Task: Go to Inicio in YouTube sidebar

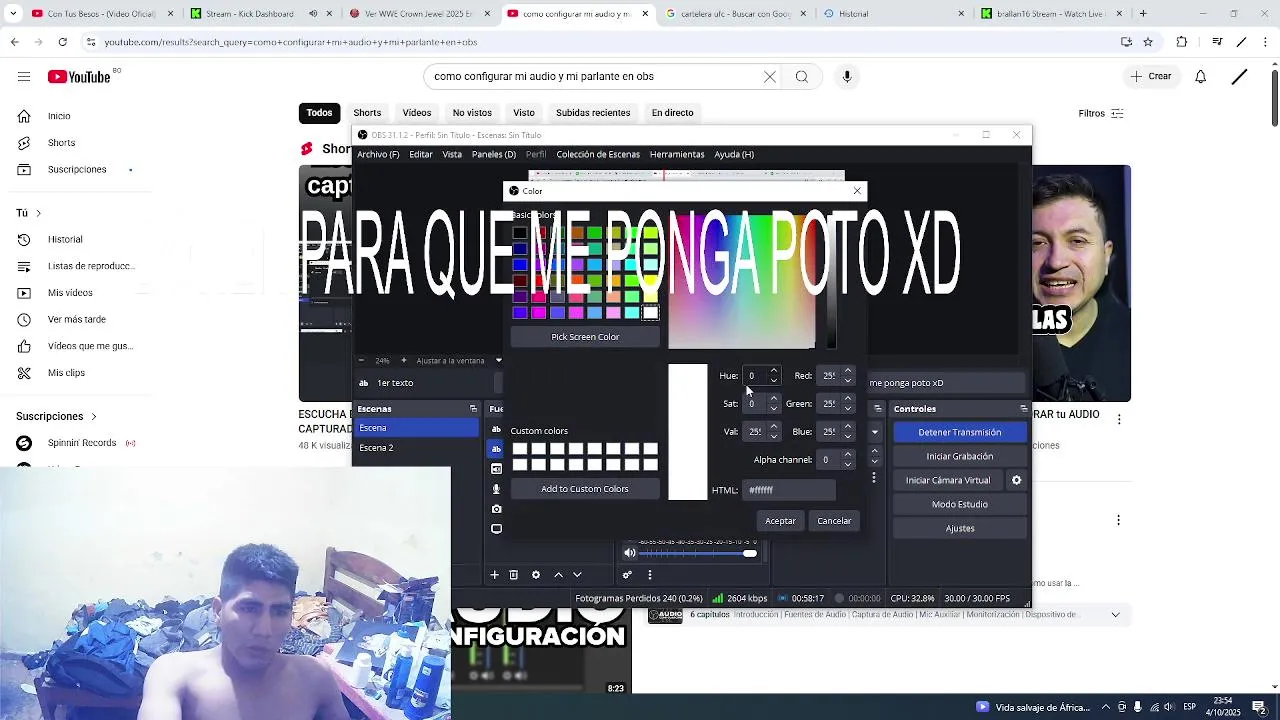Action: (59, 116)
